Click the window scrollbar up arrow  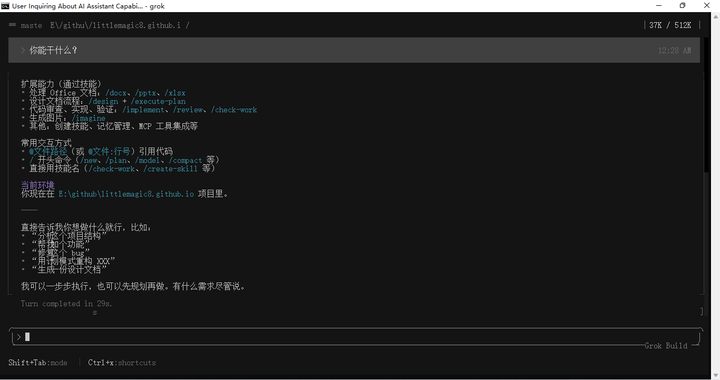click(715, 17)
